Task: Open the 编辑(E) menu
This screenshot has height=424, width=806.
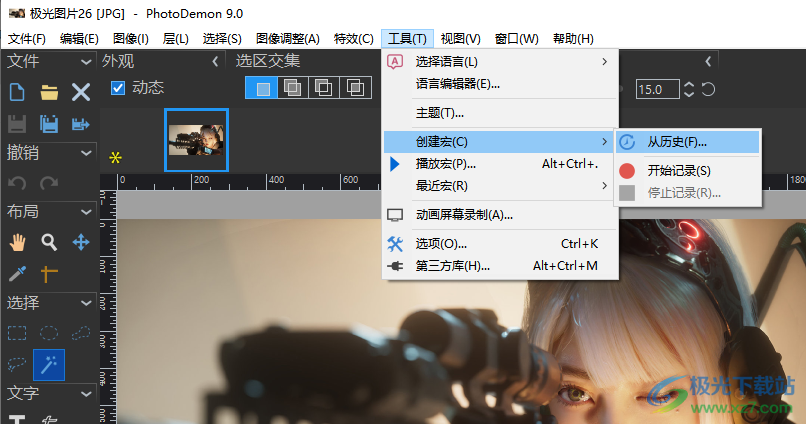Action: [79, 39]
